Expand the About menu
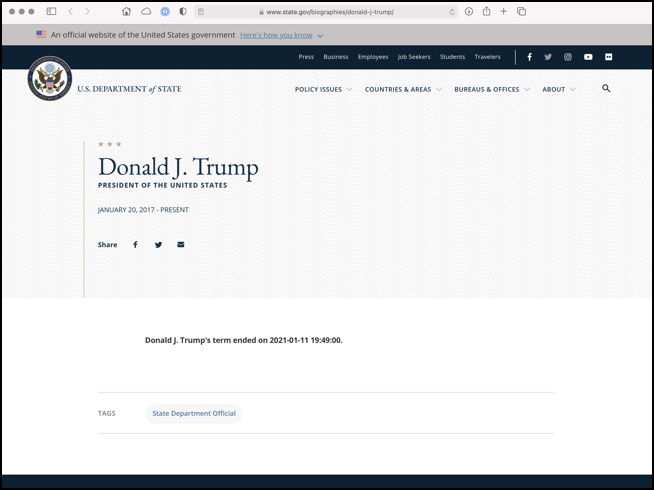 point(559,89)
